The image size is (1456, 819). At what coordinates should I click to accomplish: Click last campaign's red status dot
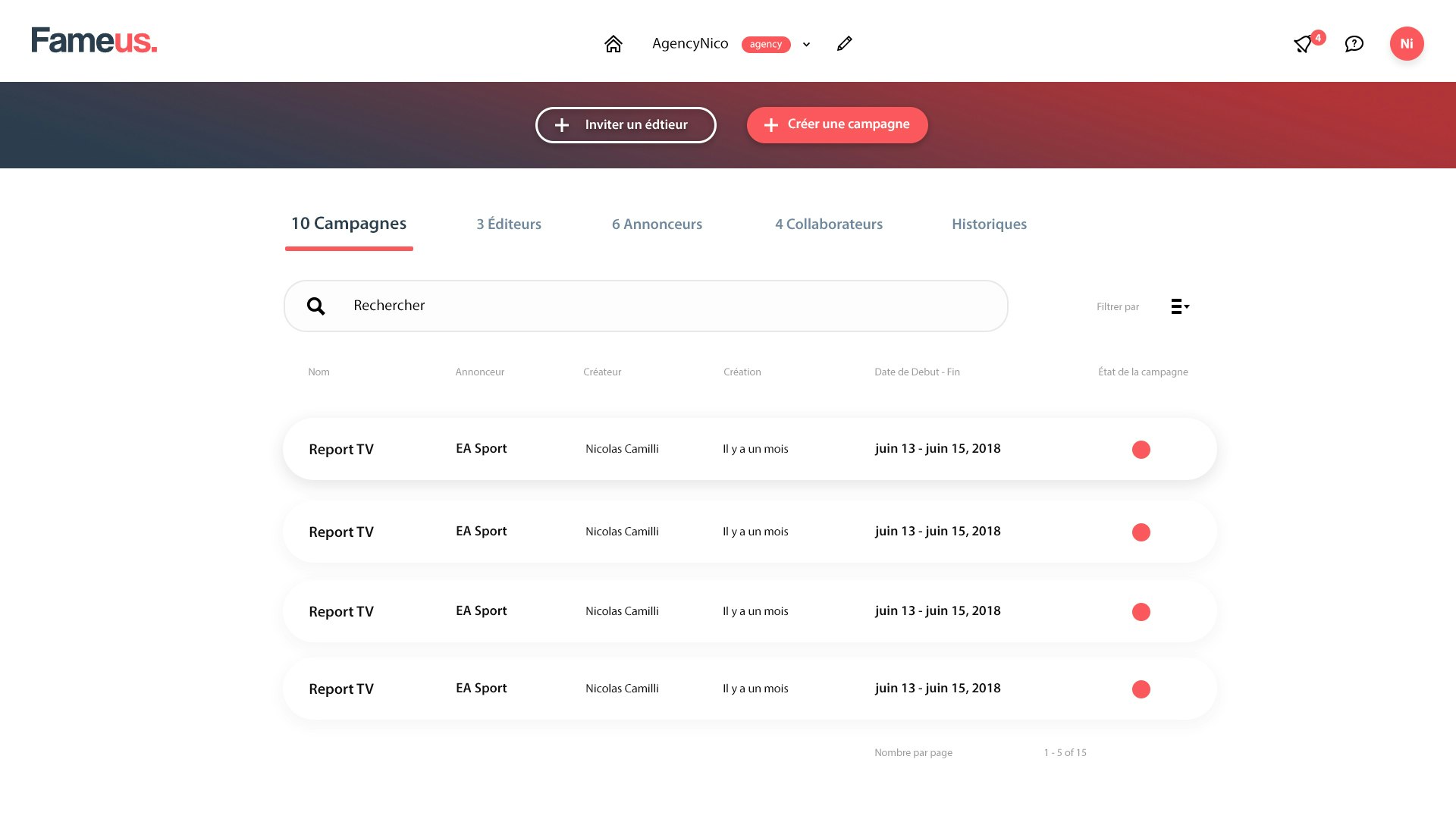[1141, 689]
